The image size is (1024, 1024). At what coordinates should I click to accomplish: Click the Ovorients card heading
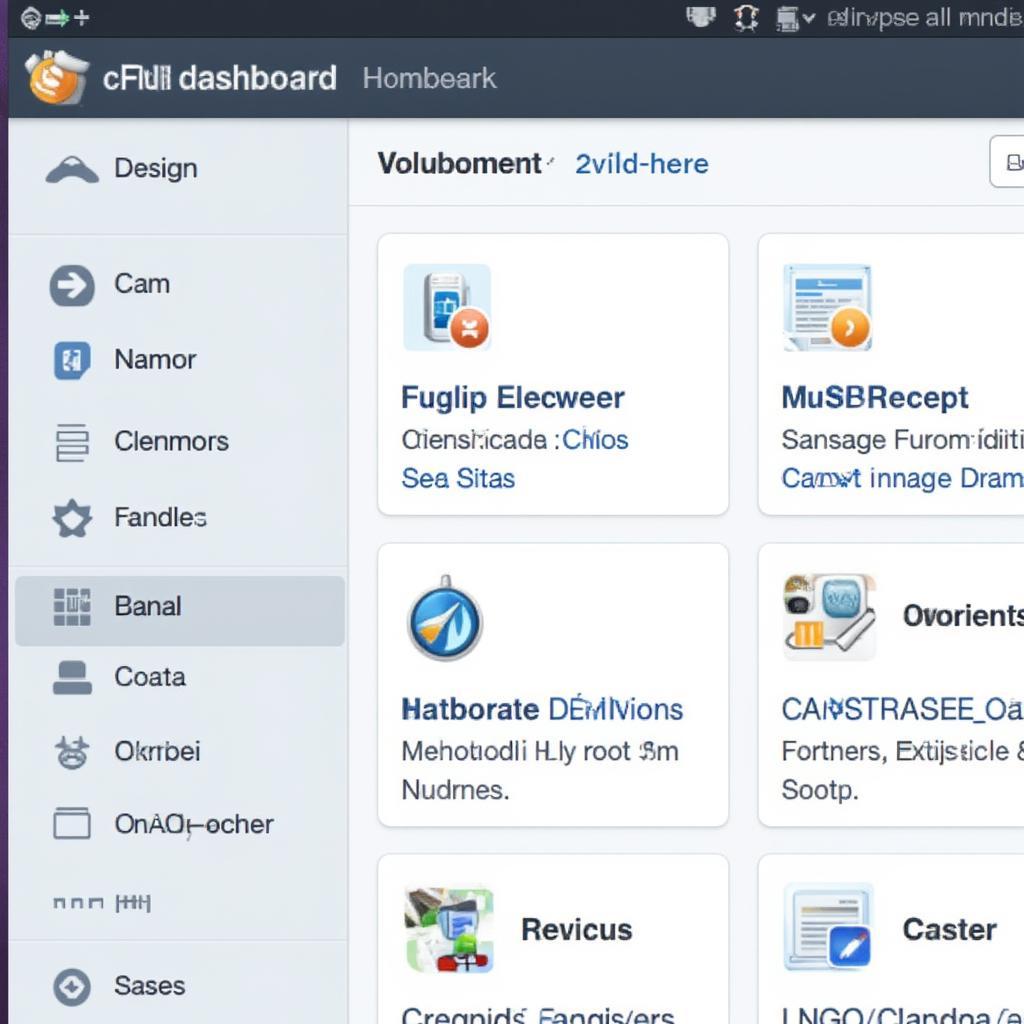(963, 616)
